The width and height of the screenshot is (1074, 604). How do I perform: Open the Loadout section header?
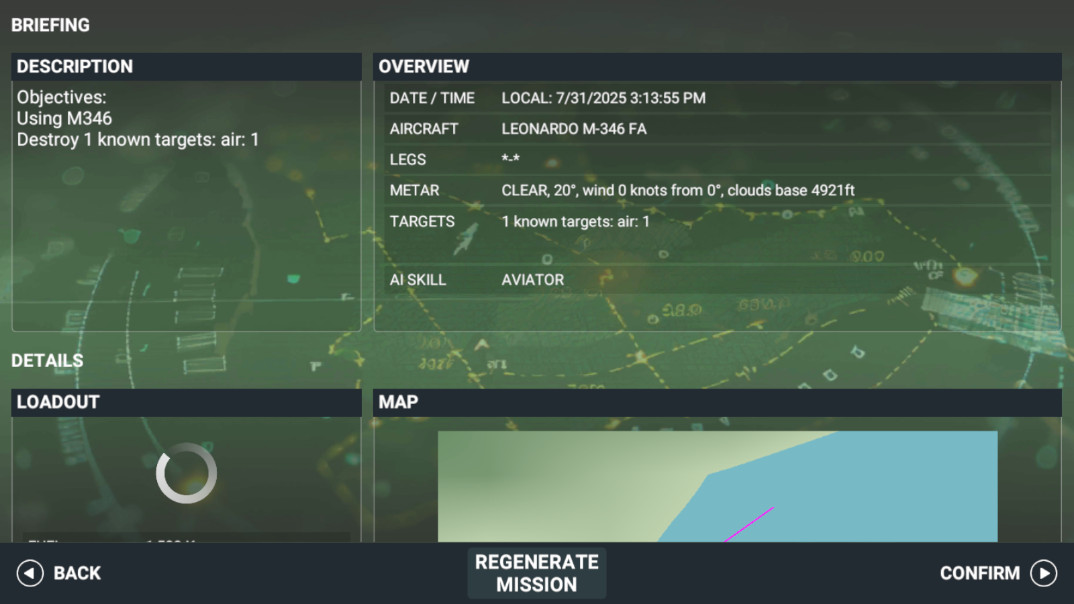pos(186,402)
